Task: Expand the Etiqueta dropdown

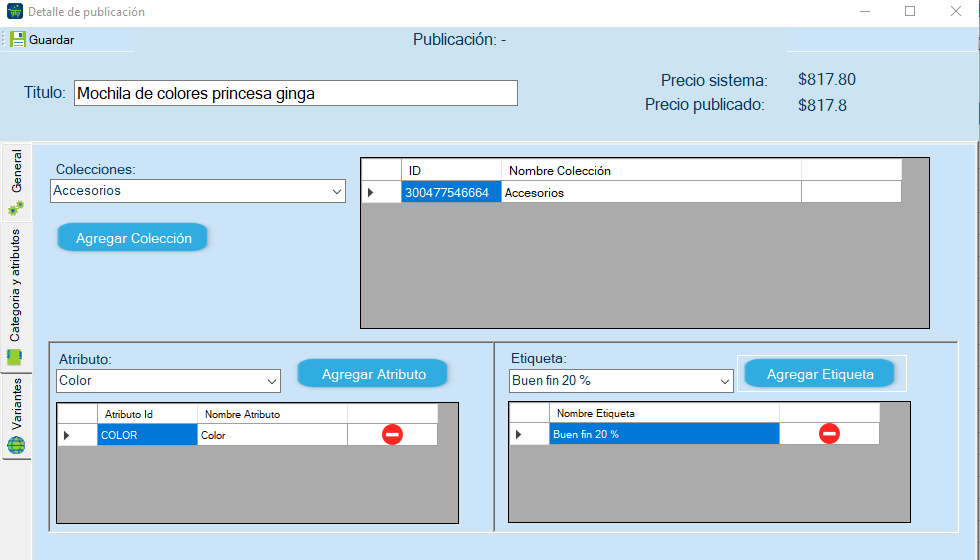Action: [x=724, y=381]
